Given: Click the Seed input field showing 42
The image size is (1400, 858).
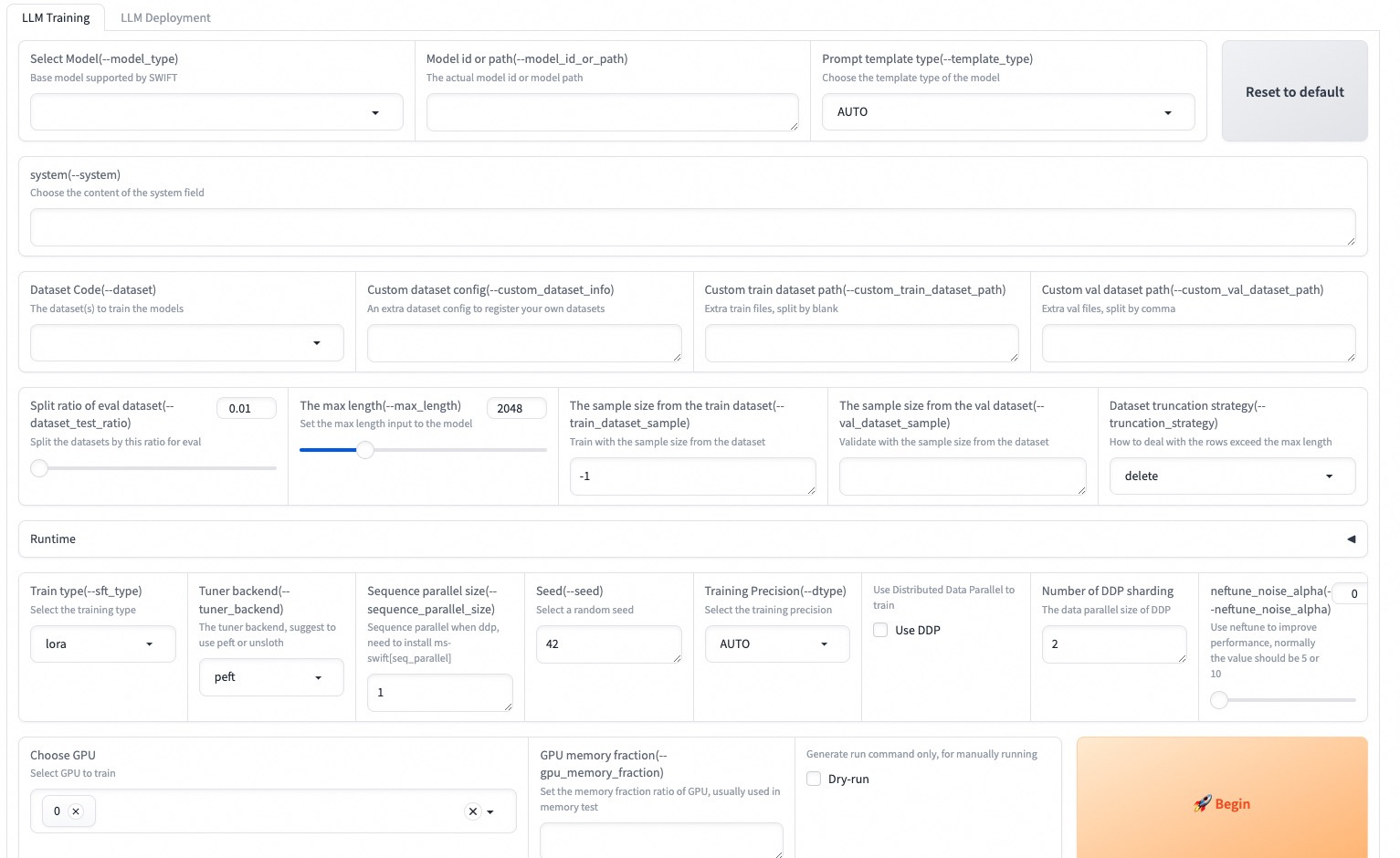Looking at the screenshot, I should 608,644.
